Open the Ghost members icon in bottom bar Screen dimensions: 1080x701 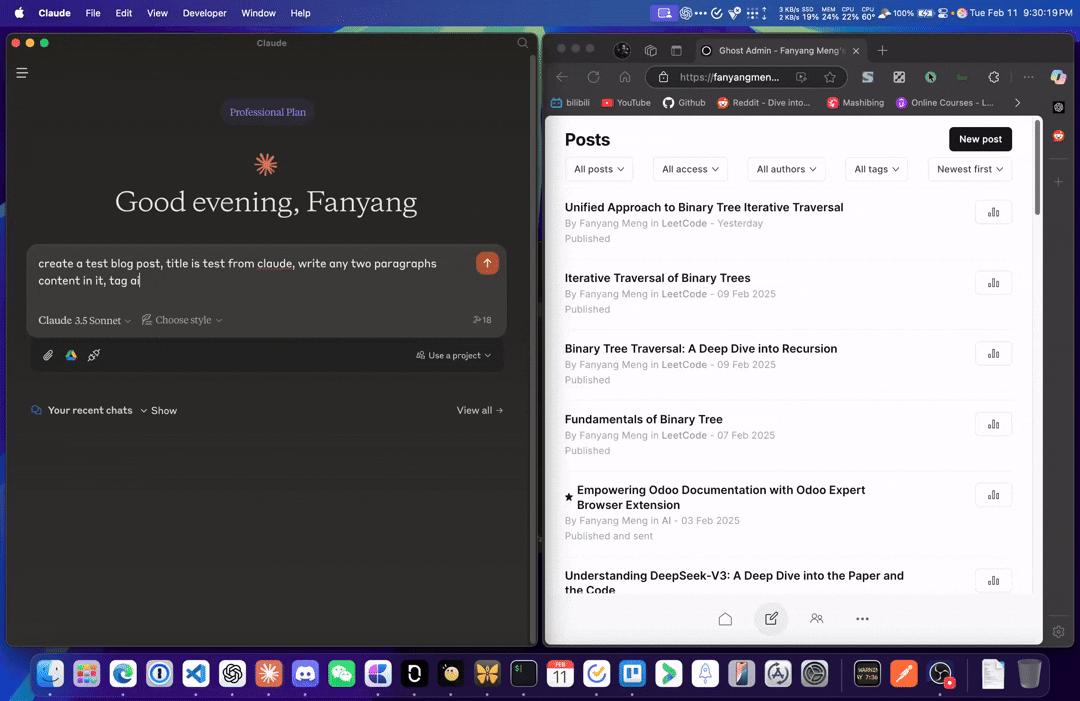tap(817, 619)
